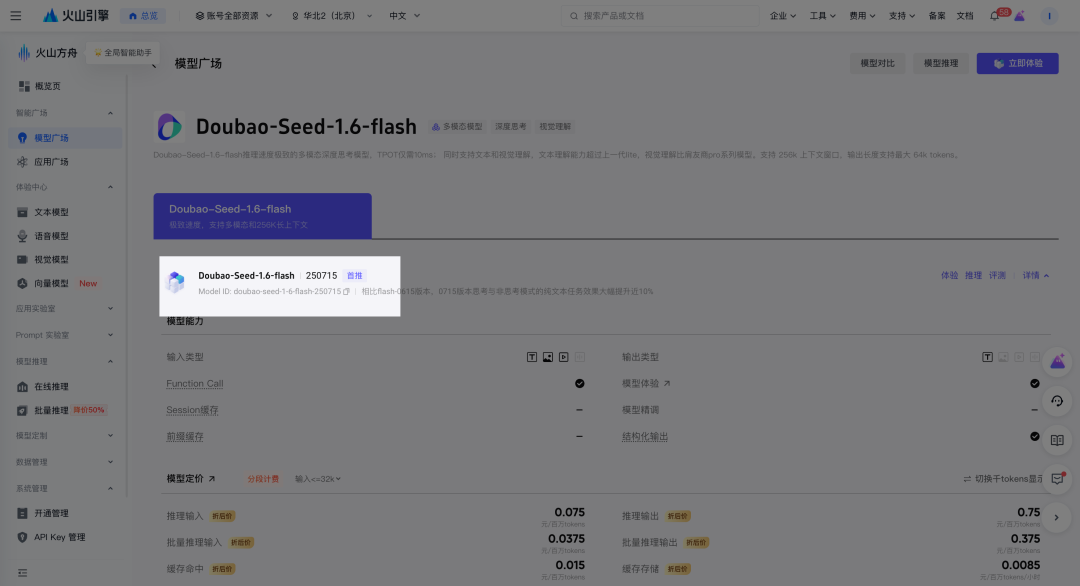Collapse the 详情 details toggle

(x=1036, y=275)
